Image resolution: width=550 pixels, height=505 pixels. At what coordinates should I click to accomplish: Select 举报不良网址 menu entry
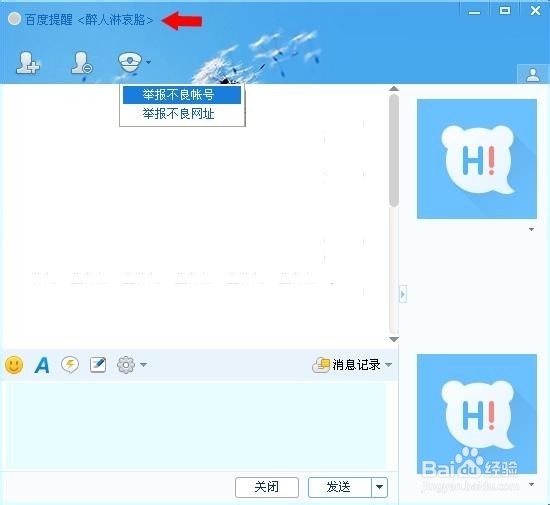(x=182, y=114)
